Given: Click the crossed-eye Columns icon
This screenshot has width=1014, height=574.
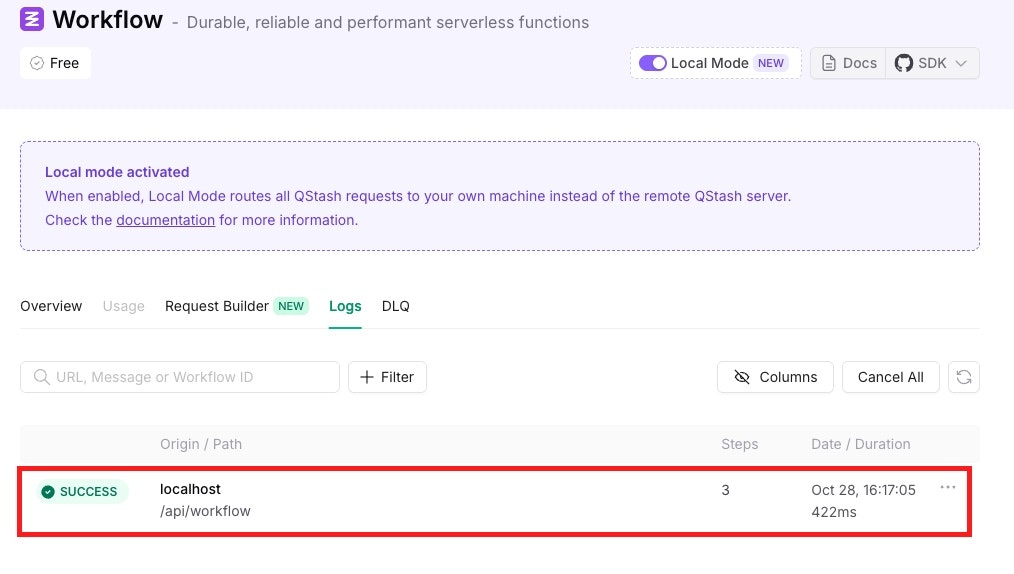Looking at the screenshot, I should [742, 377].
